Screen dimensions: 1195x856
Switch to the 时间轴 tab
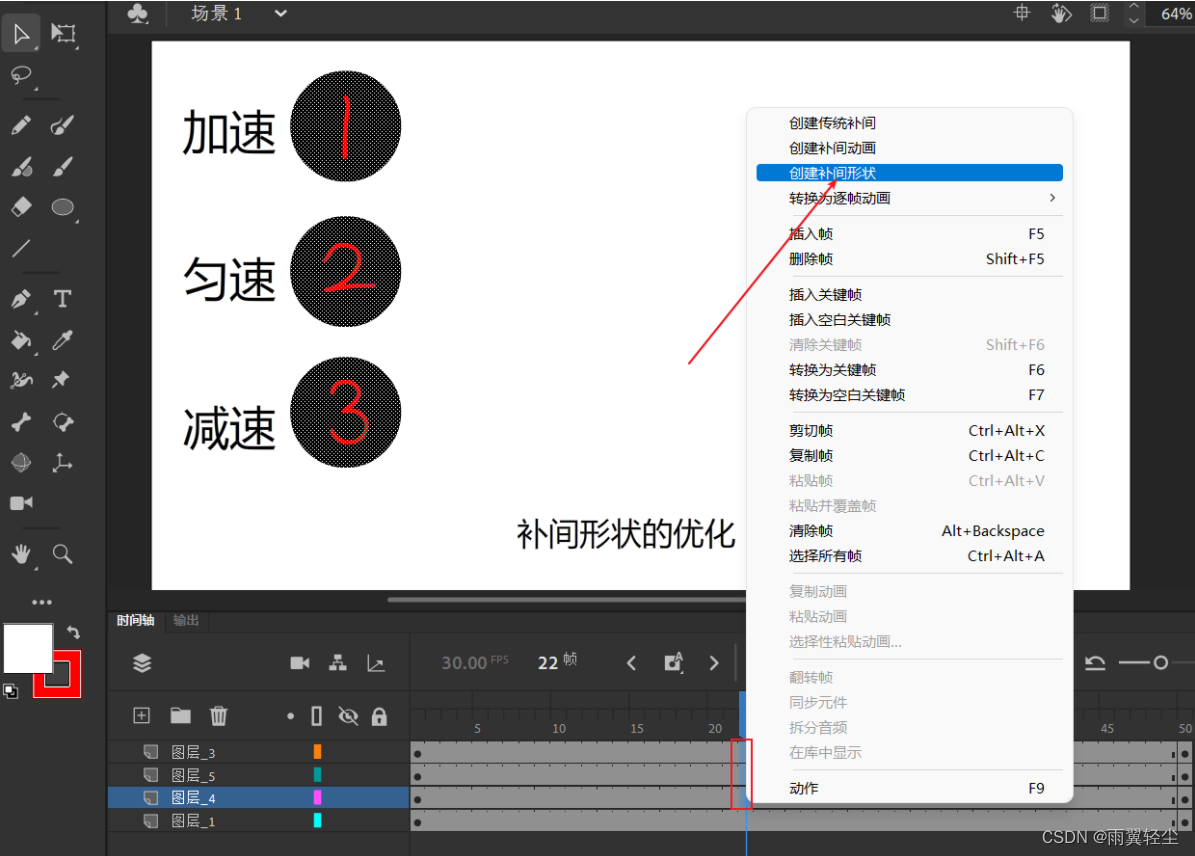(136, 620)
